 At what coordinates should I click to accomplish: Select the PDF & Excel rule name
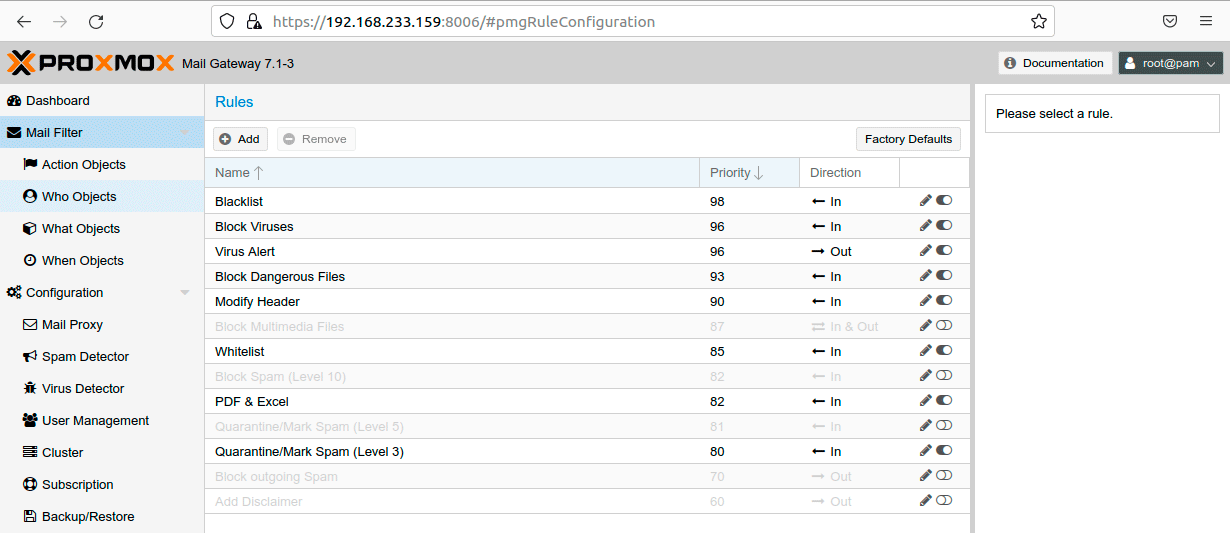point(252,401)
